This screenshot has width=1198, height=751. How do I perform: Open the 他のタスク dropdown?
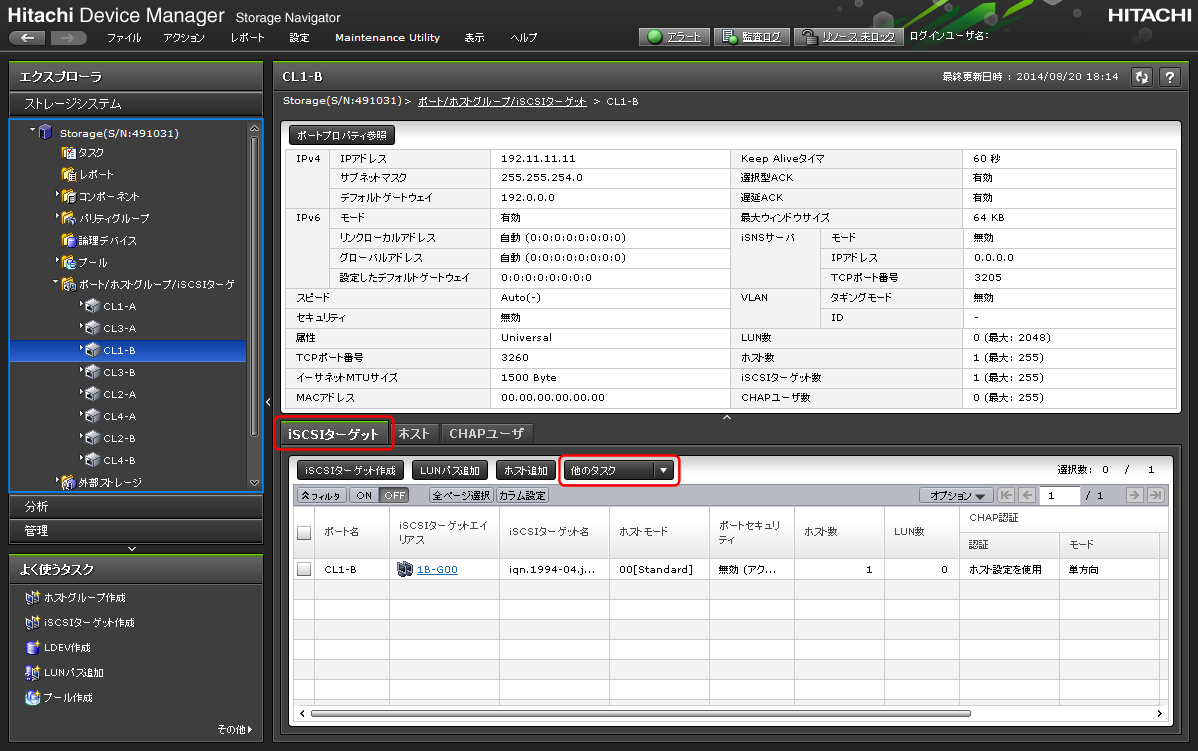619,470
